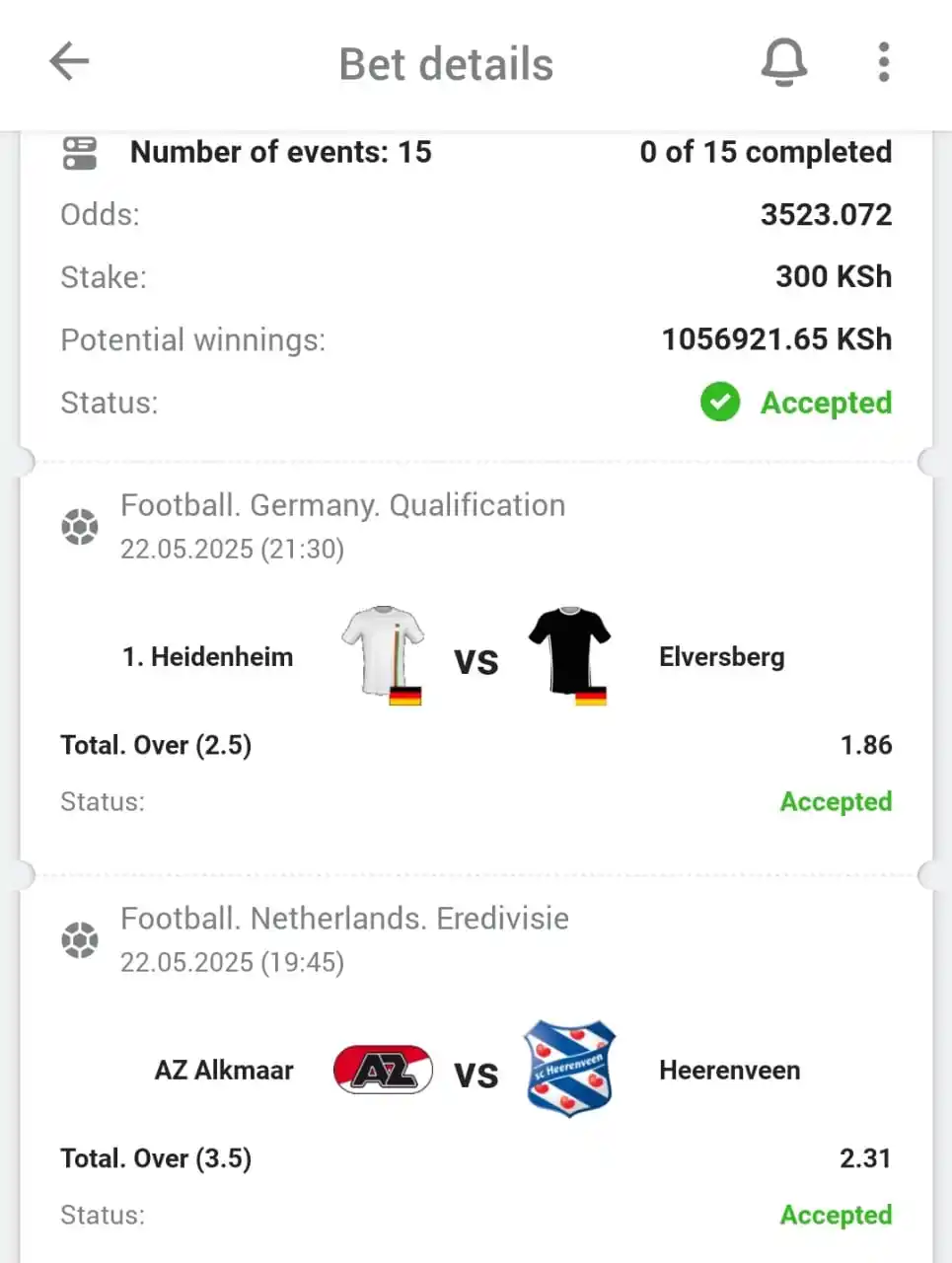Tap the green Accepted checkmark icon

[x=720, y=402]
